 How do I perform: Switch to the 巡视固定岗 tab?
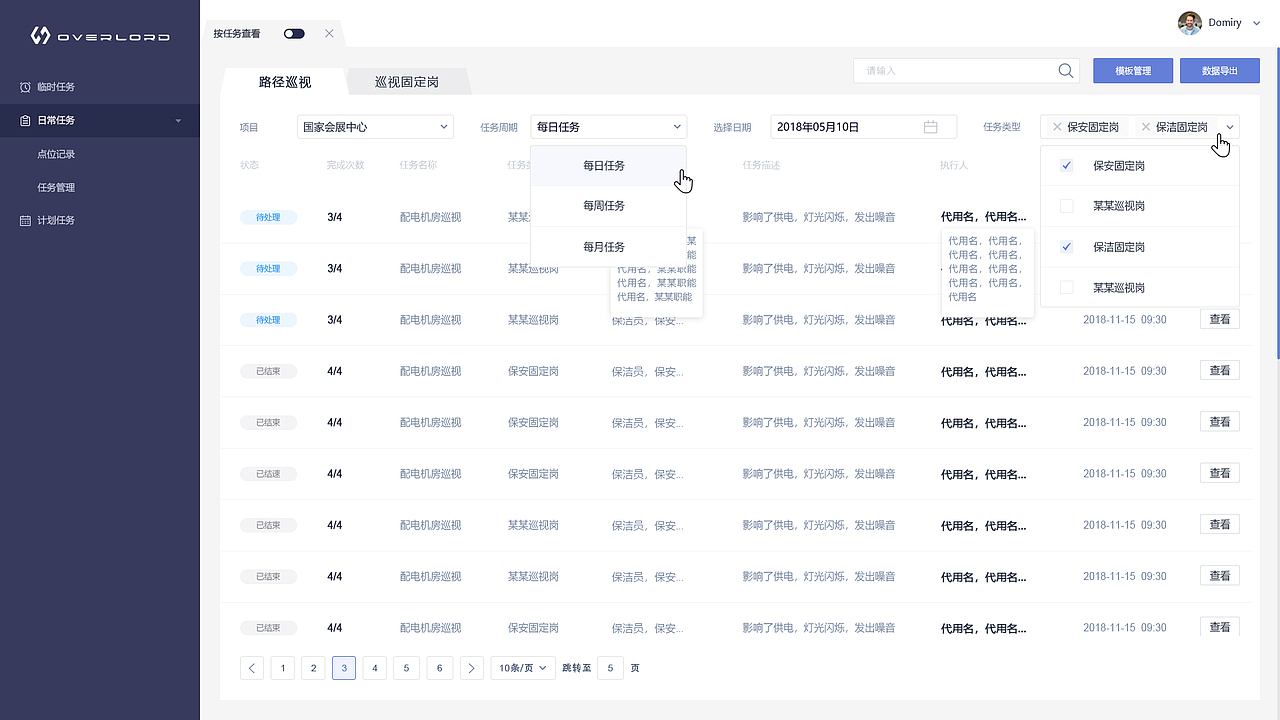point(407,82)
